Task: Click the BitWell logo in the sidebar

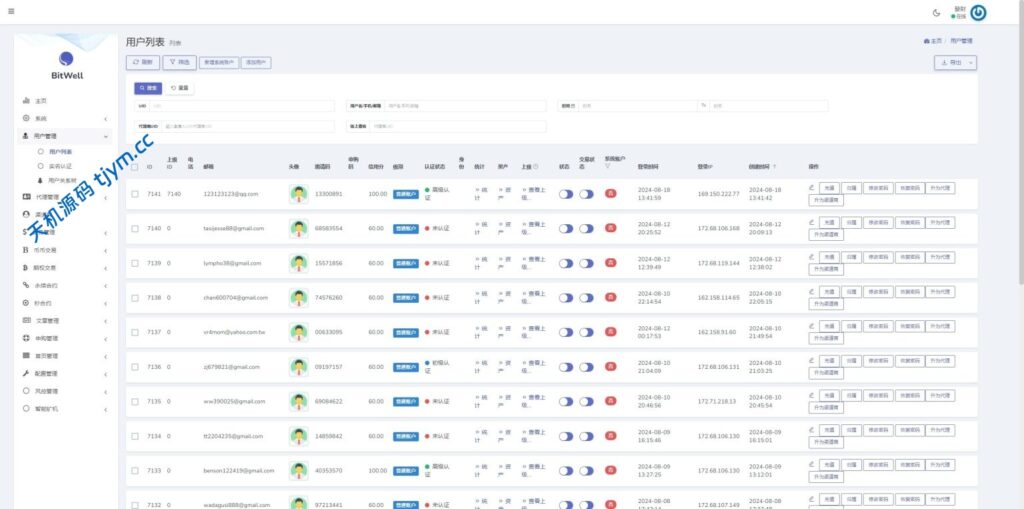Action: 66,66
